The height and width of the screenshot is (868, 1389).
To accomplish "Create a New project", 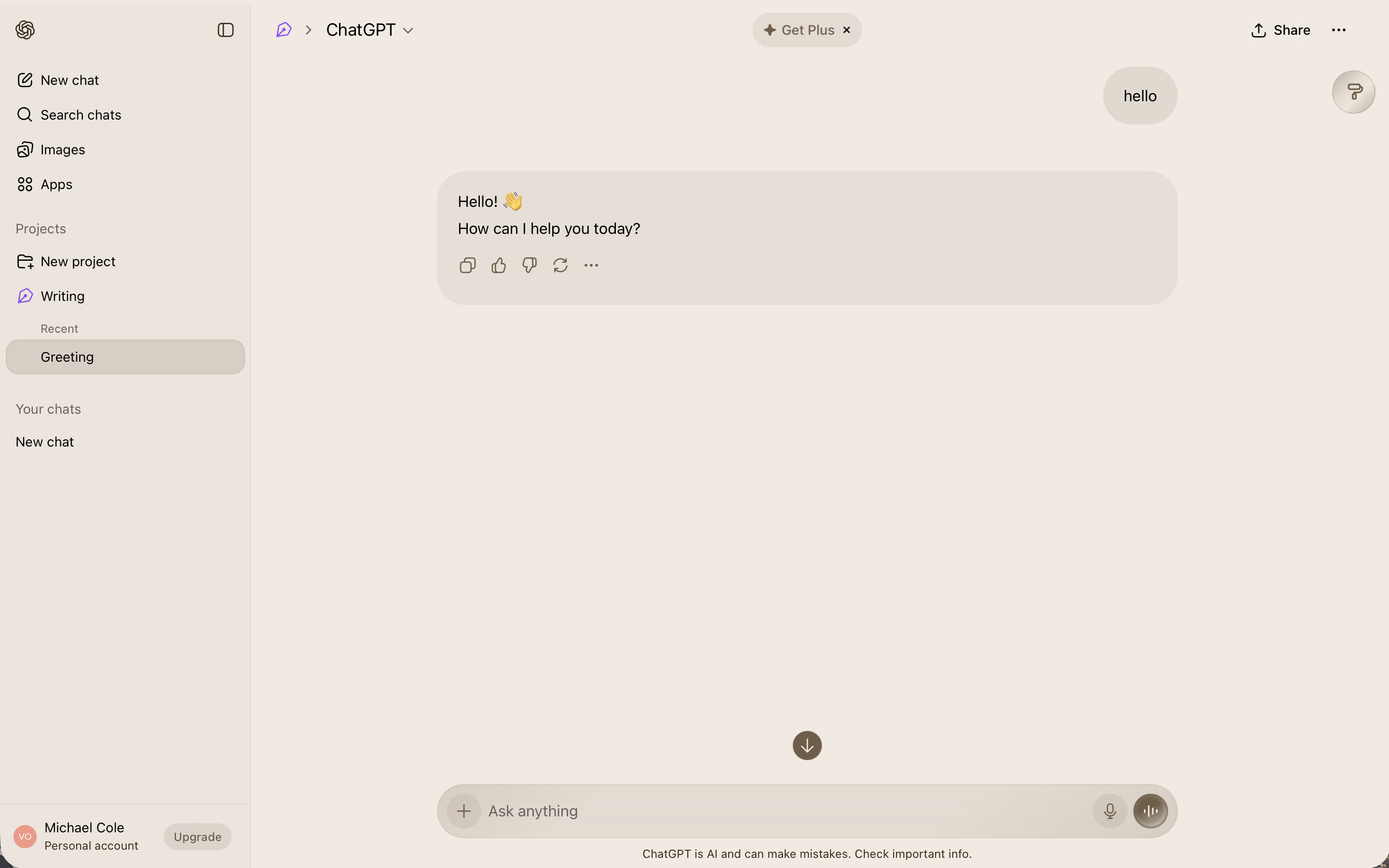I will [125, 261].
